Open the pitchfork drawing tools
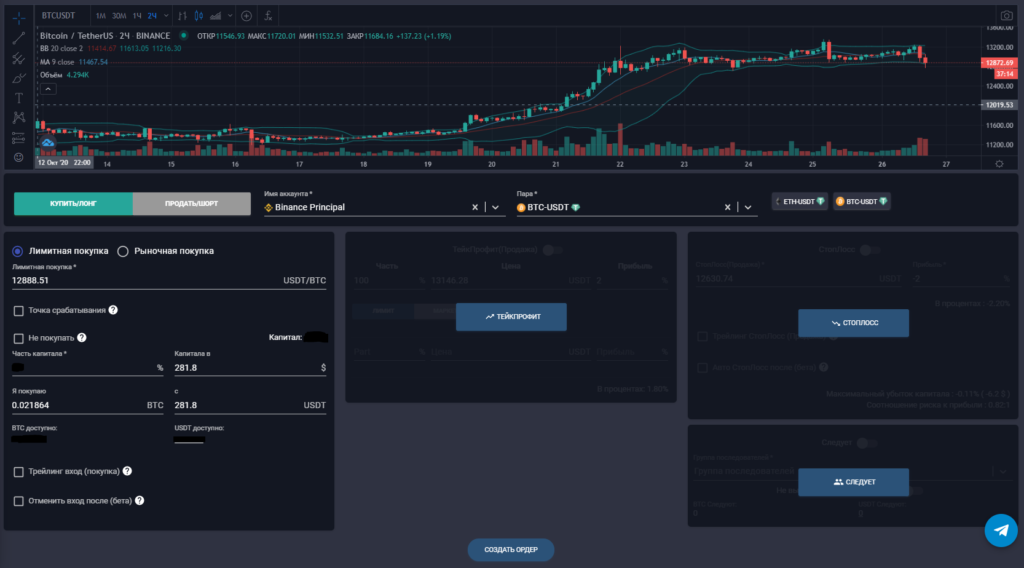 pyautogui.click(x=18, y=59)
